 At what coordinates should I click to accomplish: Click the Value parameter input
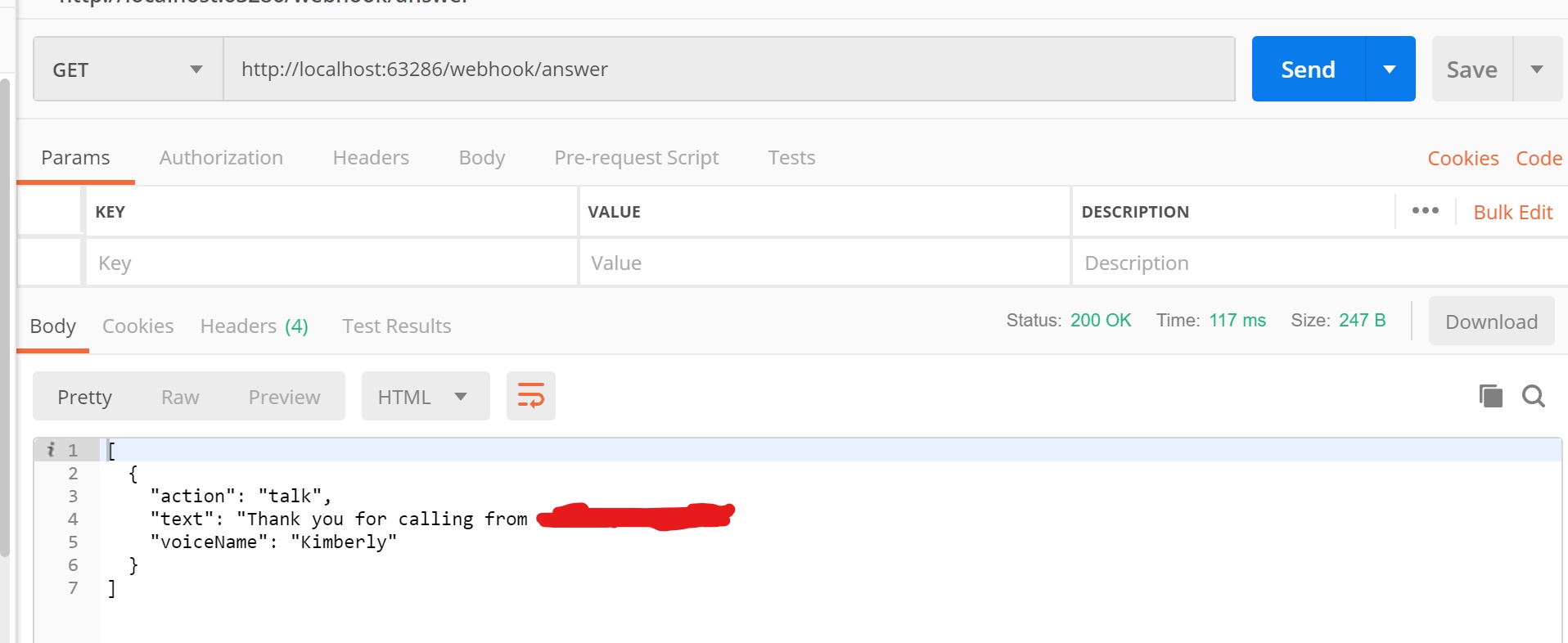point(825,263)
